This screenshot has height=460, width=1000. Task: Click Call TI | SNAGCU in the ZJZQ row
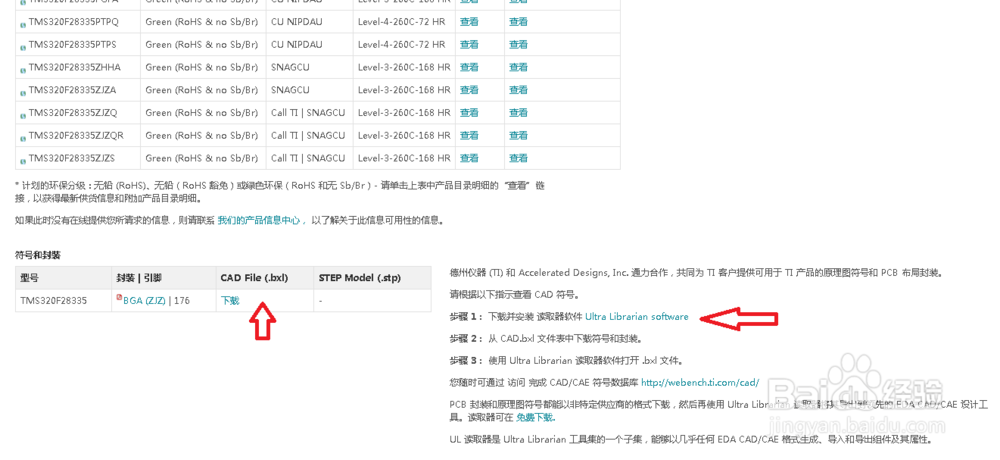[308, 112]
